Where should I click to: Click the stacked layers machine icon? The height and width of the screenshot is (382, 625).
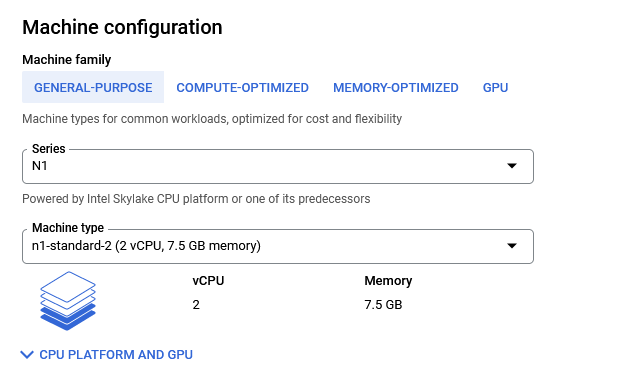(68, 301)
